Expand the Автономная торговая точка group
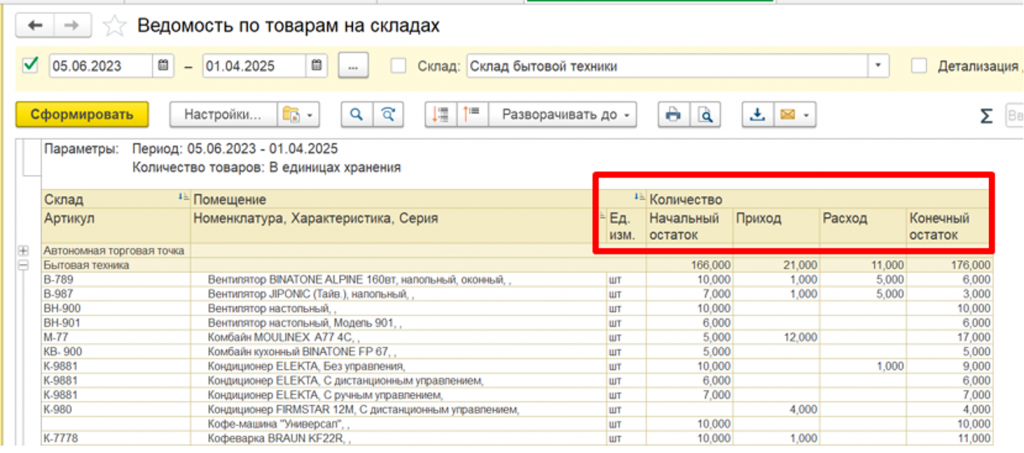Screen dimensions: 1024x453 tap(24, 250)
